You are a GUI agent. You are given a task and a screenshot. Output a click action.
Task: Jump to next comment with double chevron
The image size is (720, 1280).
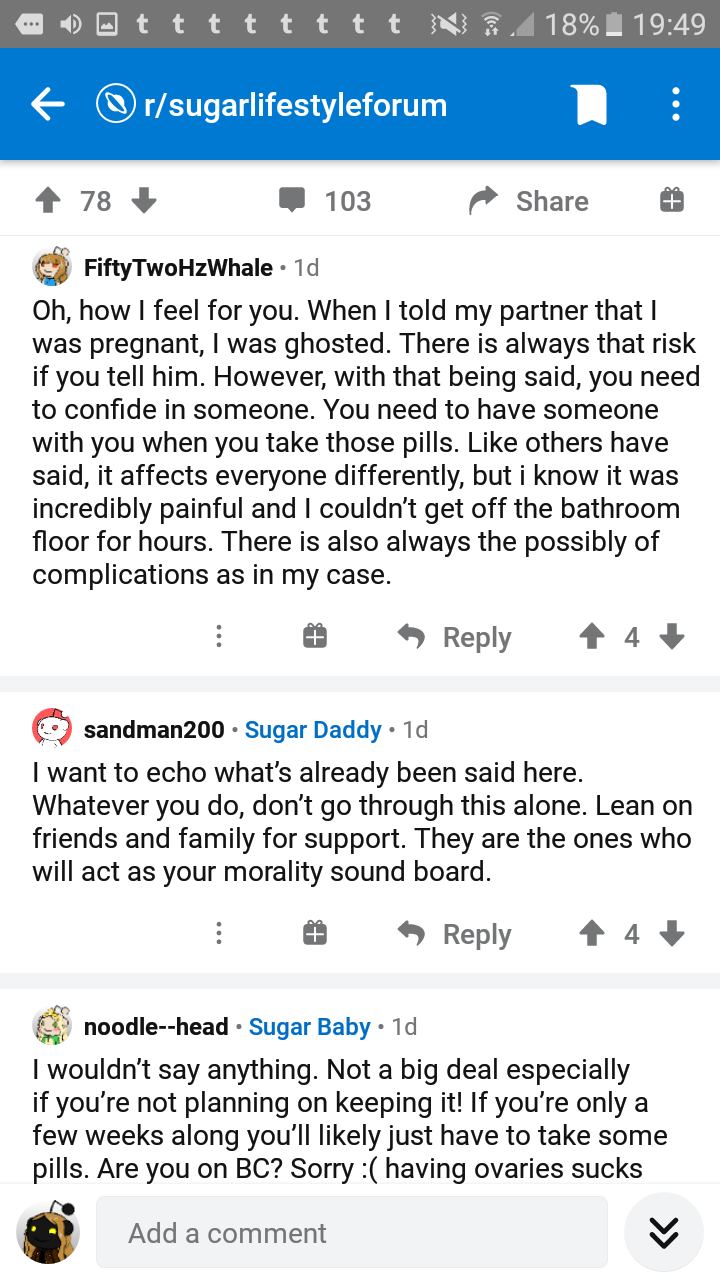pos(664,1232)
